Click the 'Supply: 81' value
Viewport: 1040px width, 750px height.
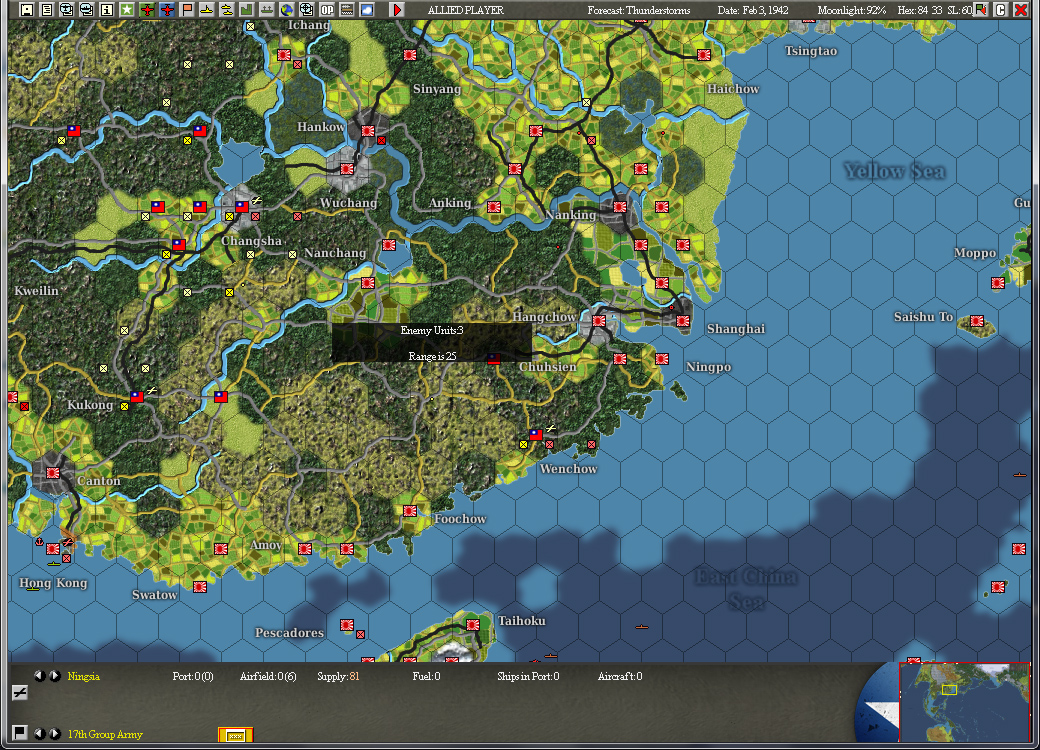tap(338, 676)
